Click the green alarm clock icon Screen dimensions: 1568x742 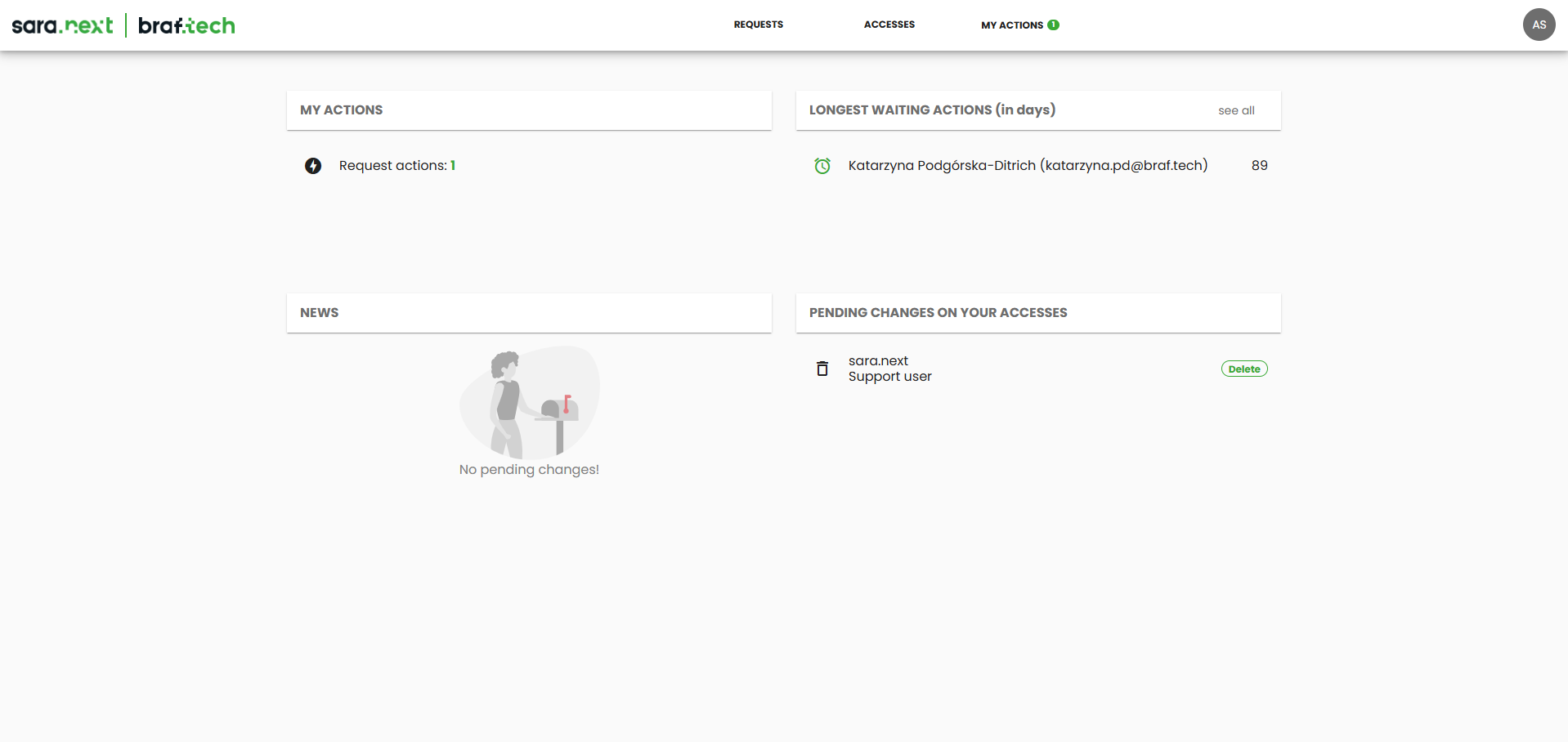pyautogui.click(x=822, y=166)
